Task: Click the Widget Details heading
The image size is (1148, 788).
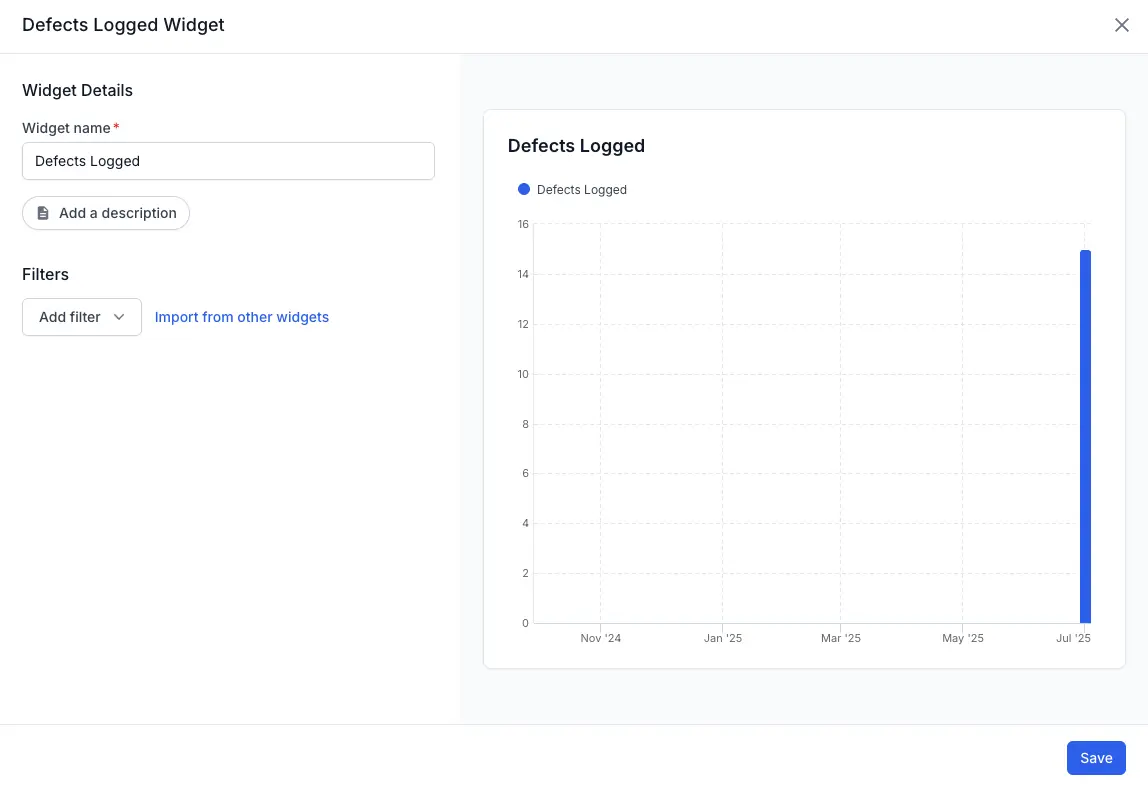Action: coord(78,90)
